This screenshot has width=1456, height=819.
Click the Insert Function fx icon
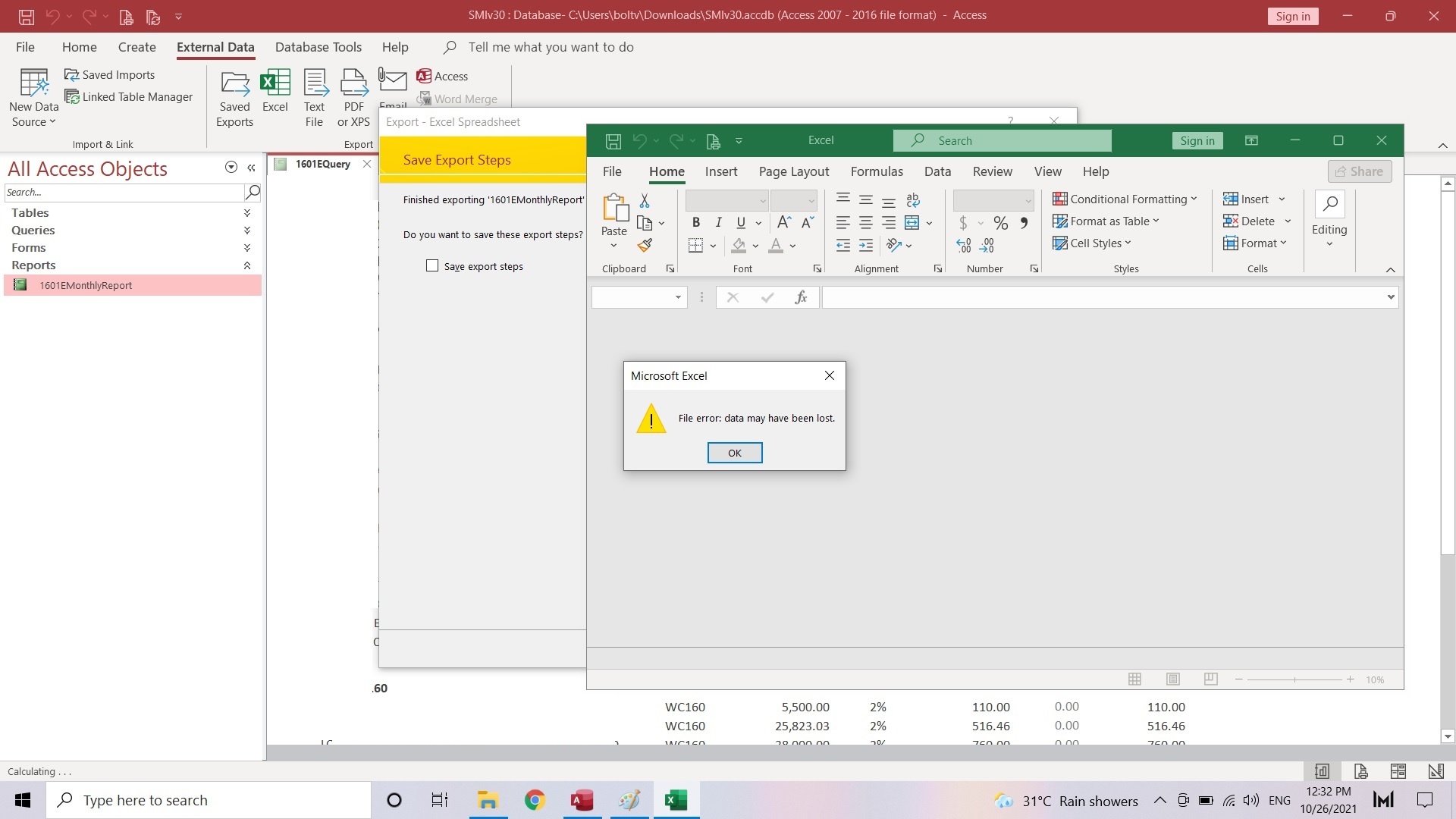(x=801, y=297)
